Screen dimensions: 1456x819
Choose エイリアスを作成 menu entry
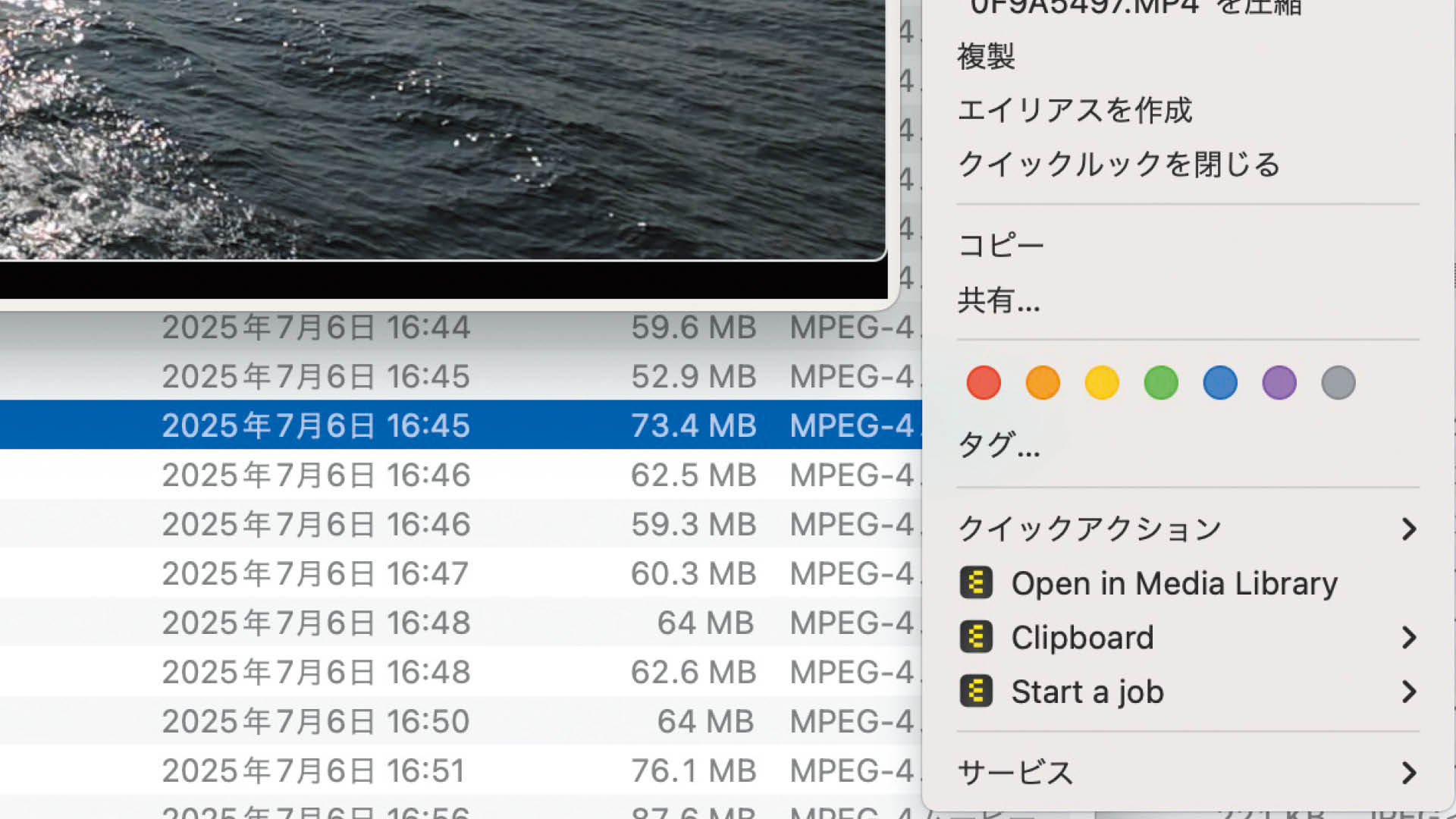(1075, 111)
